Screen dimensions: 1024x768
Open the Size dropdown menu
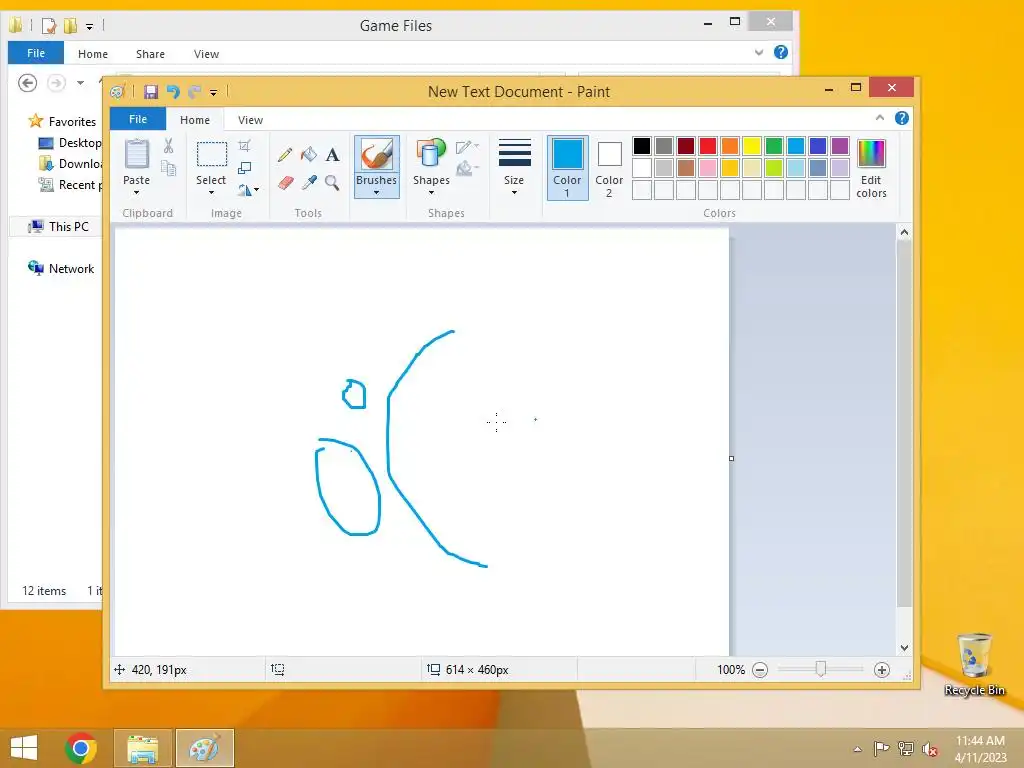coord(514,192)
